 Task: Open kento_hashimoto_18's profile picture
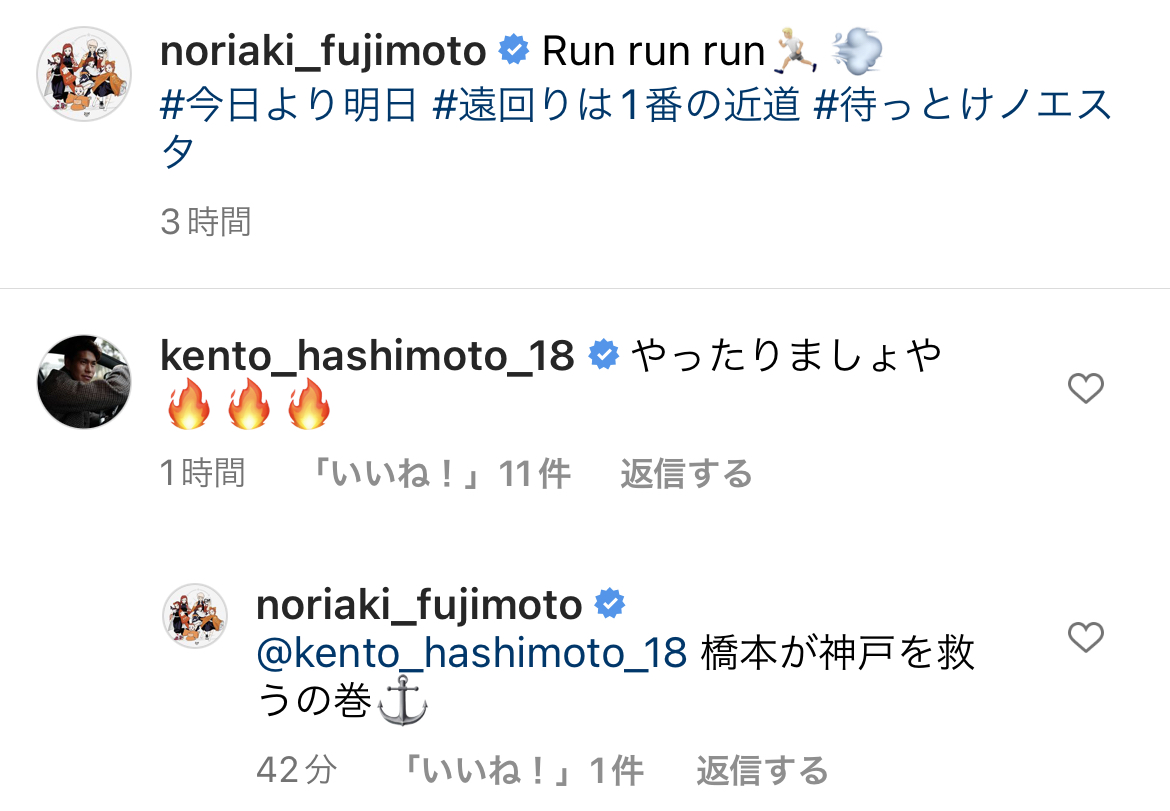(84, 382)
